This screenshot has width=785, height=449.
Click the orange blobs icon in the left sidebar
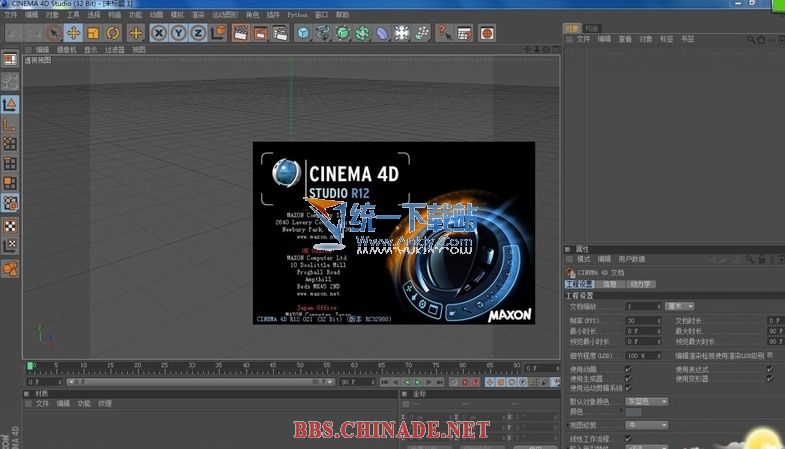point(10,268)
